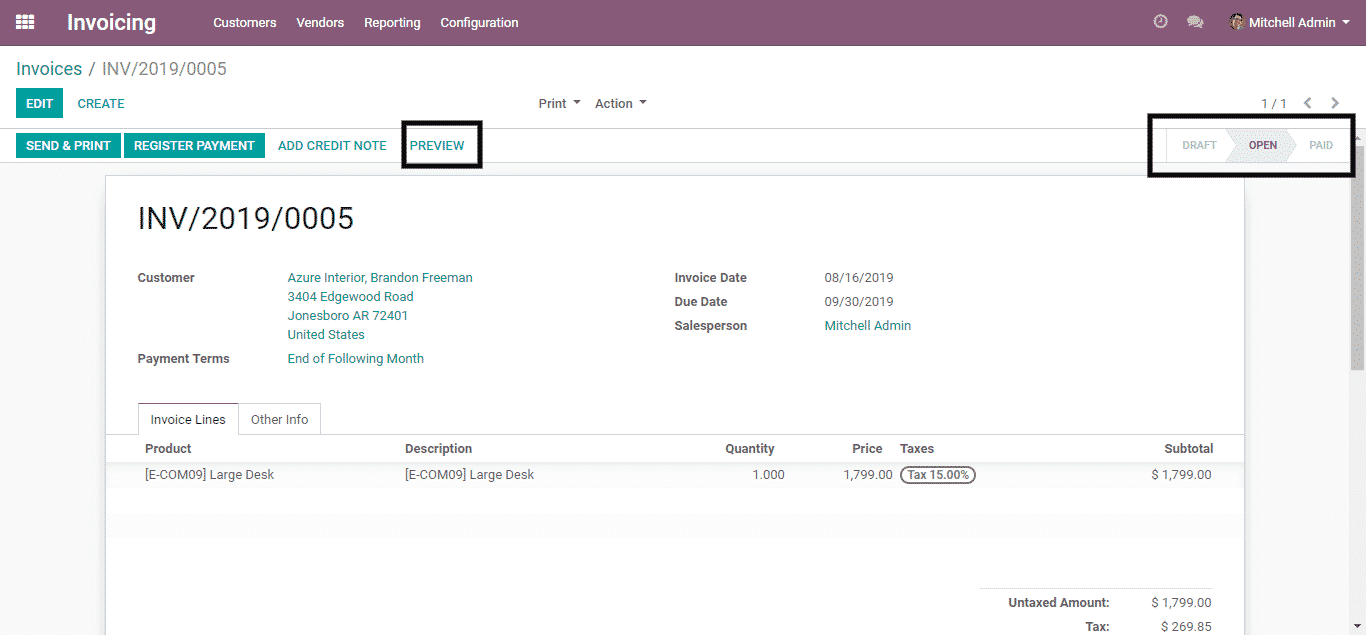Open the Reporting menu

pyautogui.click(x=392, y=22)
